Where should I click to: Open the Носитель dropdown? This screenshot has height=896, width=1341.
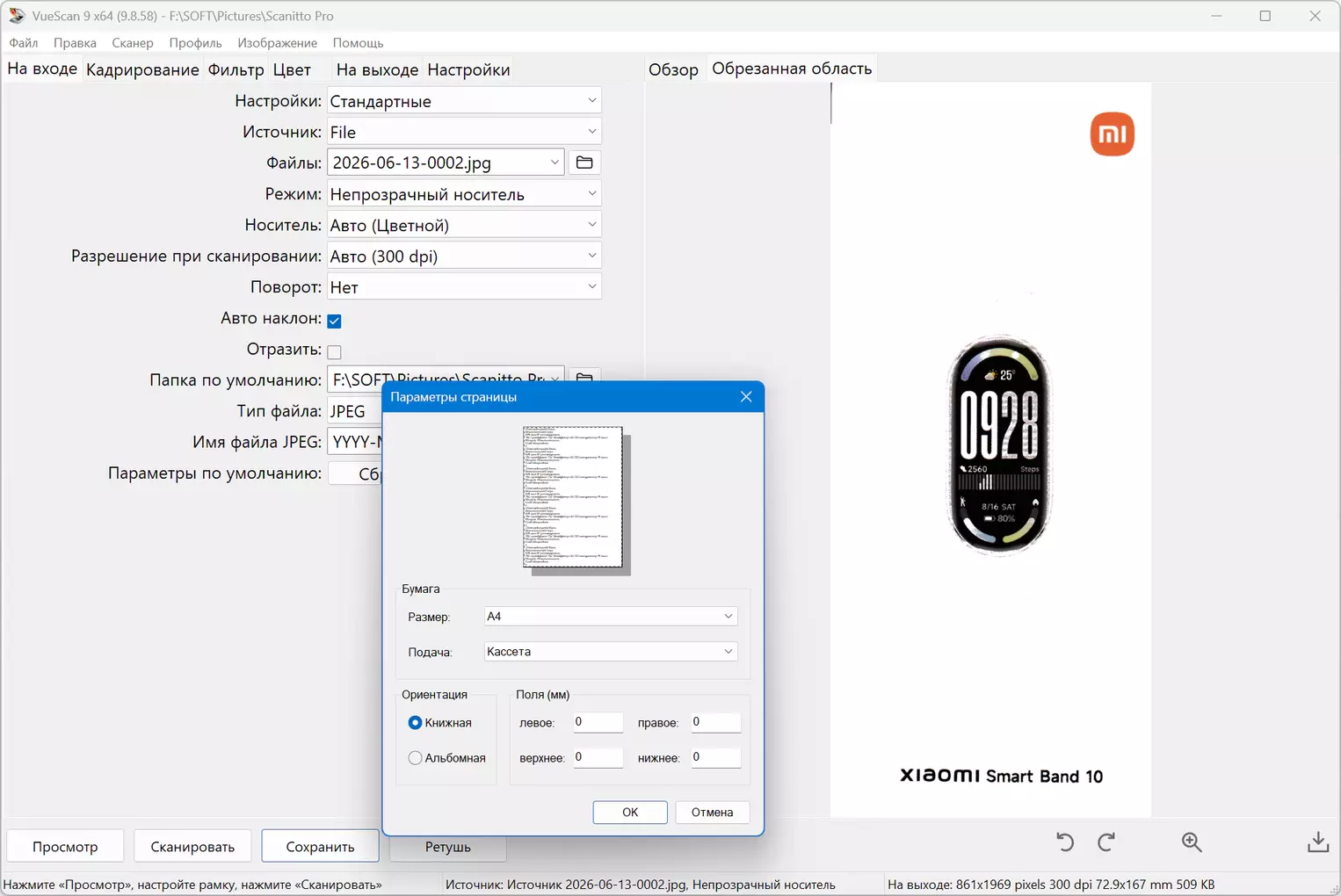click(x=464, y=225)
